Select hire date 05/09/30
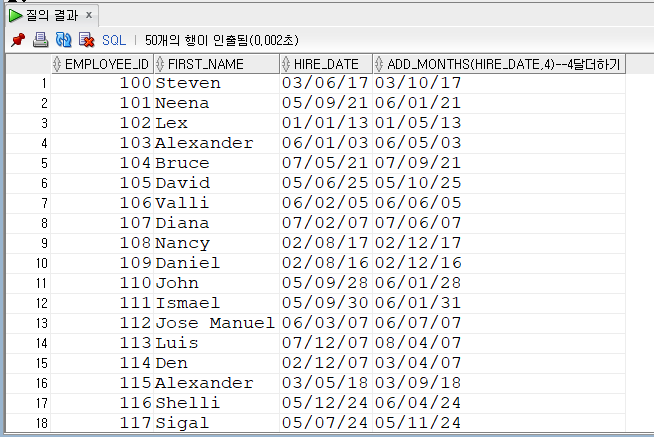This screenshot has height=437, width=654. [326, 304]
